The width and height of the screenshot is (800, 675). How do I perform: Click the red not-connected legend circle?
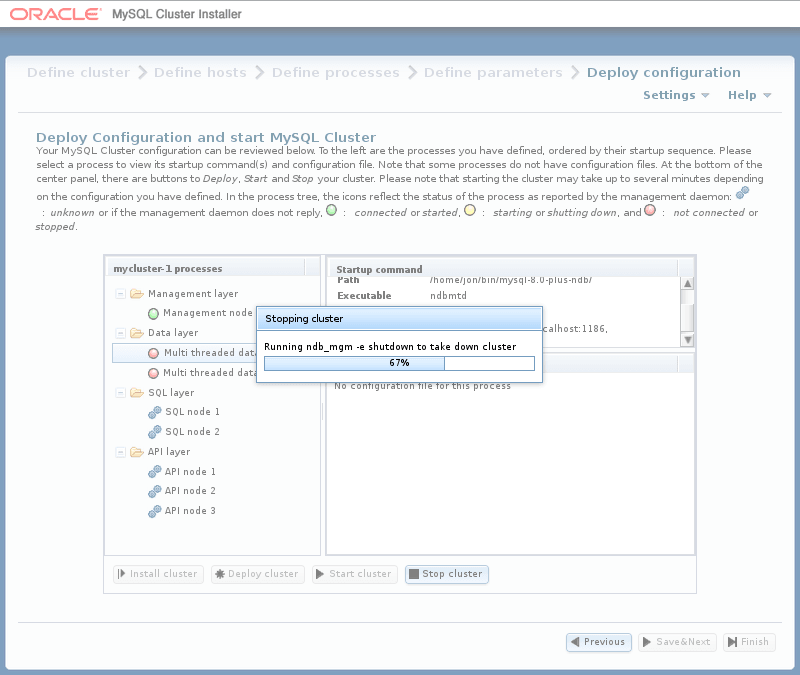click(x=649, y=210)
